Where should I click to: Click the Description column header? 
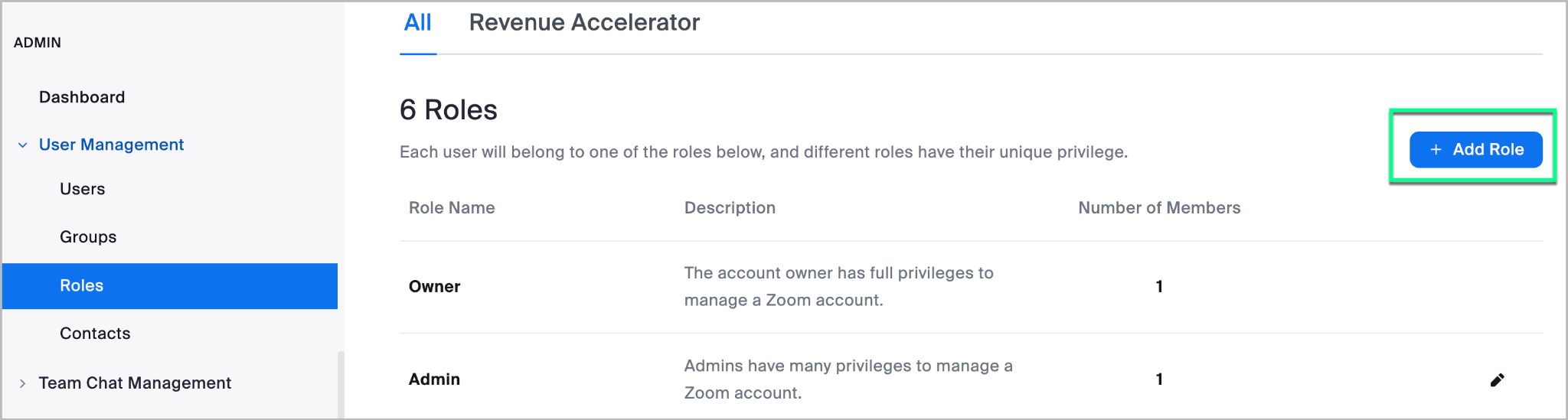point(730,208)
